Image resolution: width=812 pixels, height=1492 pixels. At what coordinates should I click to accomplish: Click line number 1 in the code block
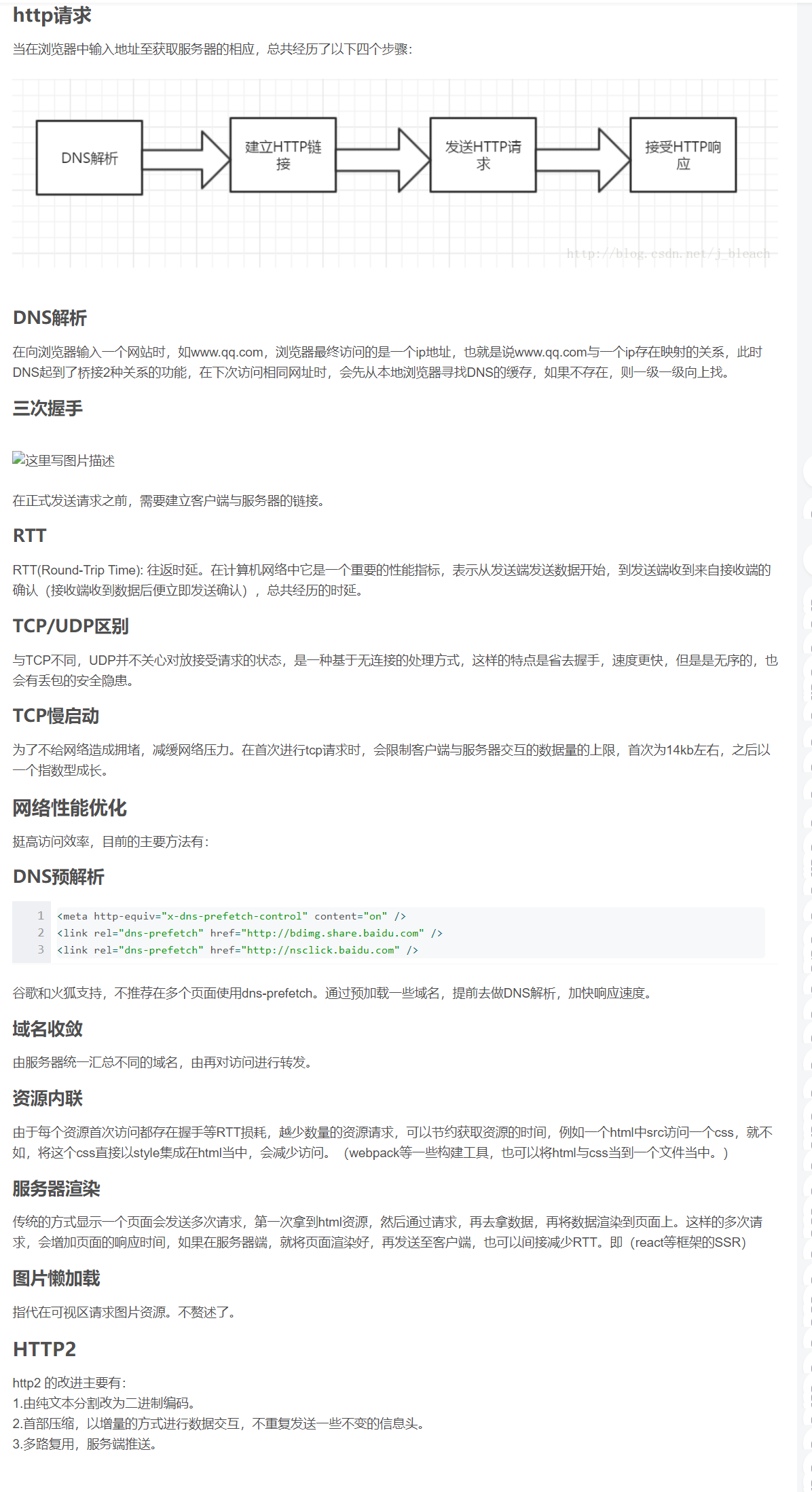coord(41,916)
